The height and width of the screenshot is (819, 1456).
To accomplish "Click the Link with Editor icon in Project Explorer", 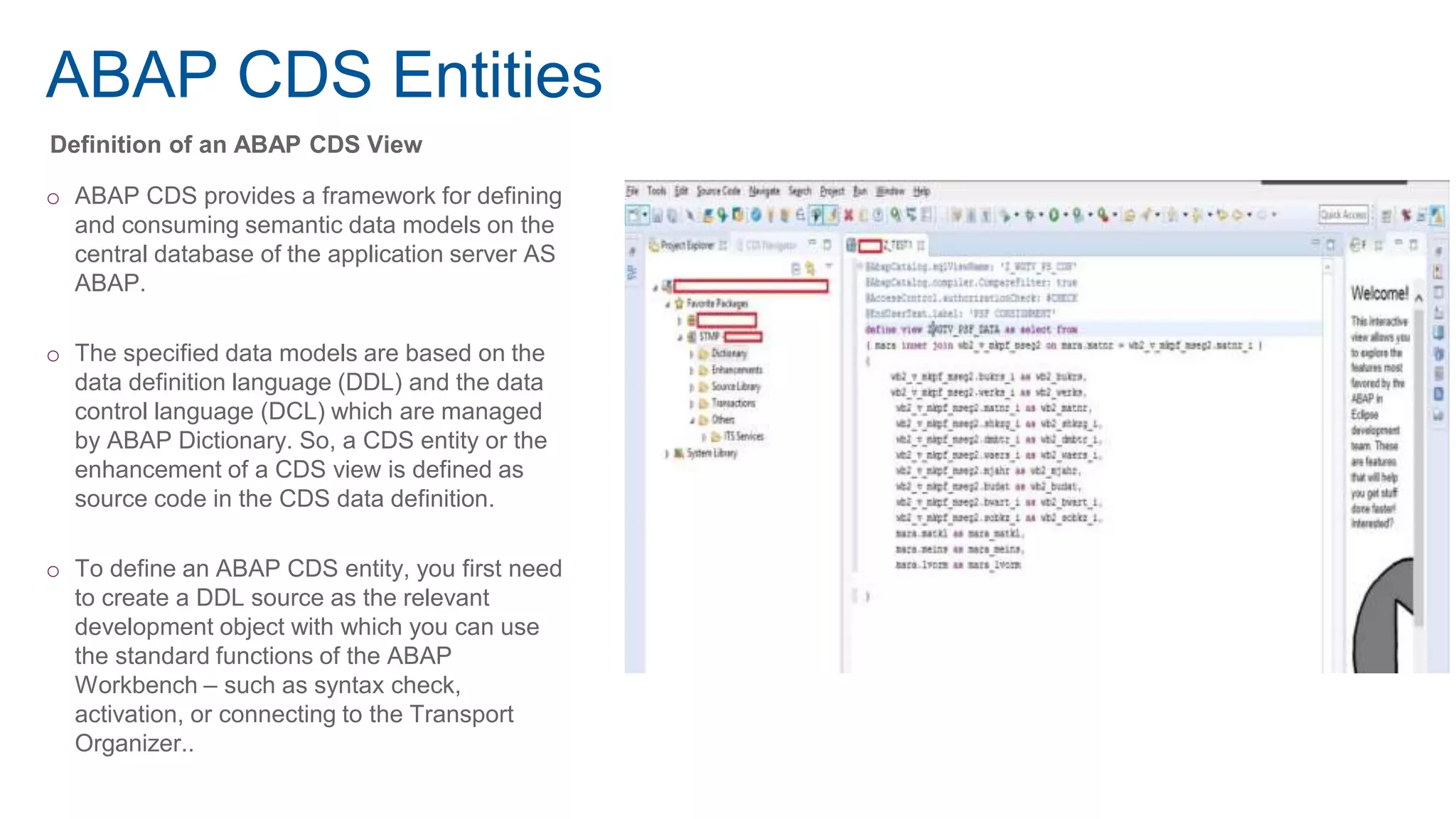I will [810, 269].
